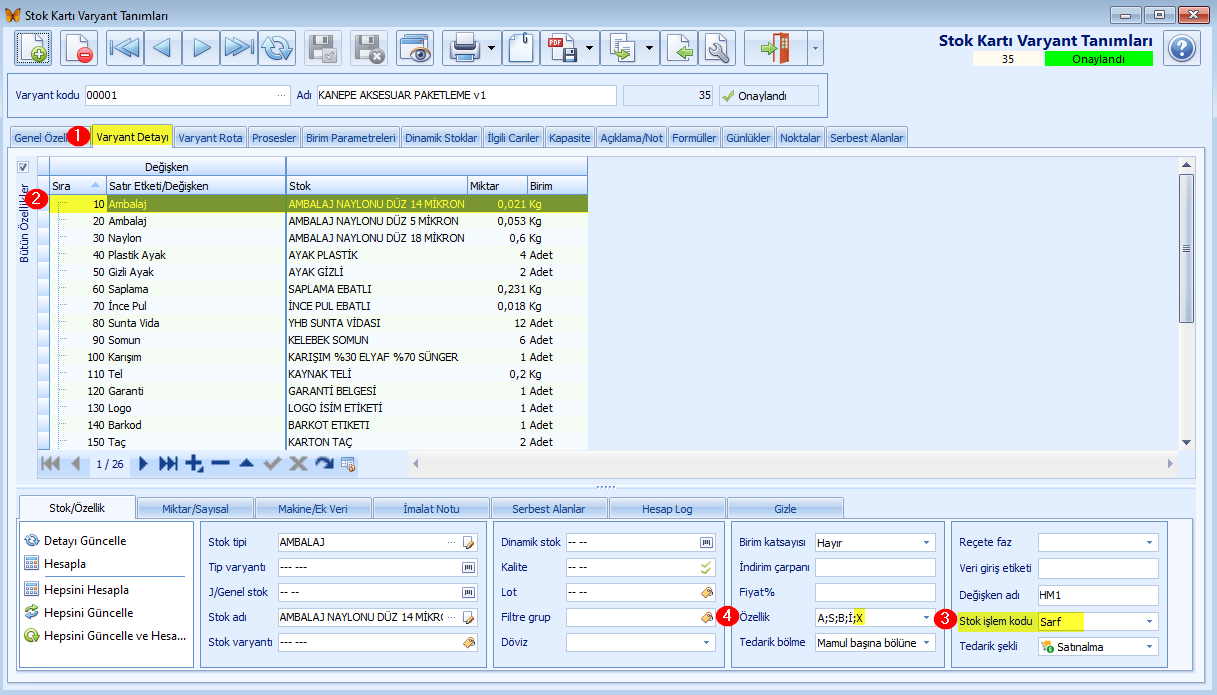The image size is (1217, 695).
Task: Open the PDF export options dropdown arrow
Action: pos(590,48)
